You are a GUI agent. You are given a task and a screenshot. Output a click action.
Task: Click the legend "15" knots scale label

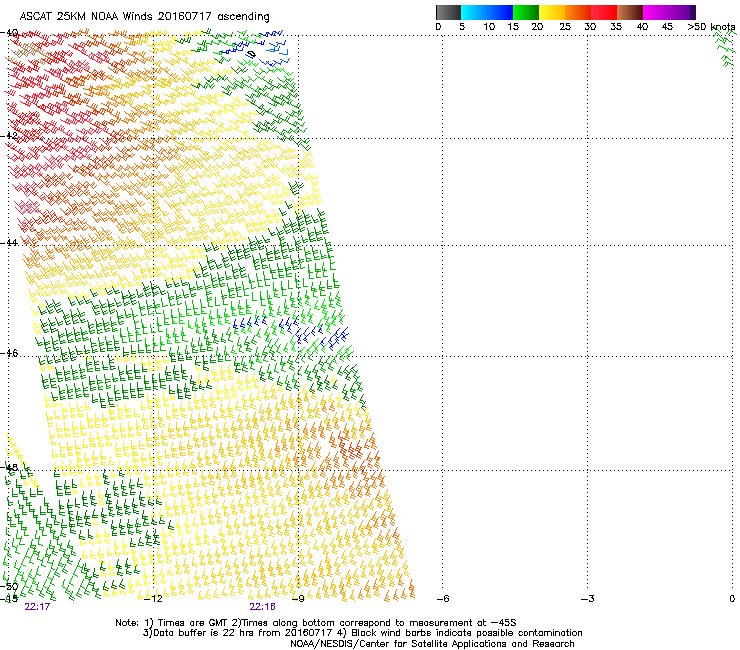click(513, 27)
